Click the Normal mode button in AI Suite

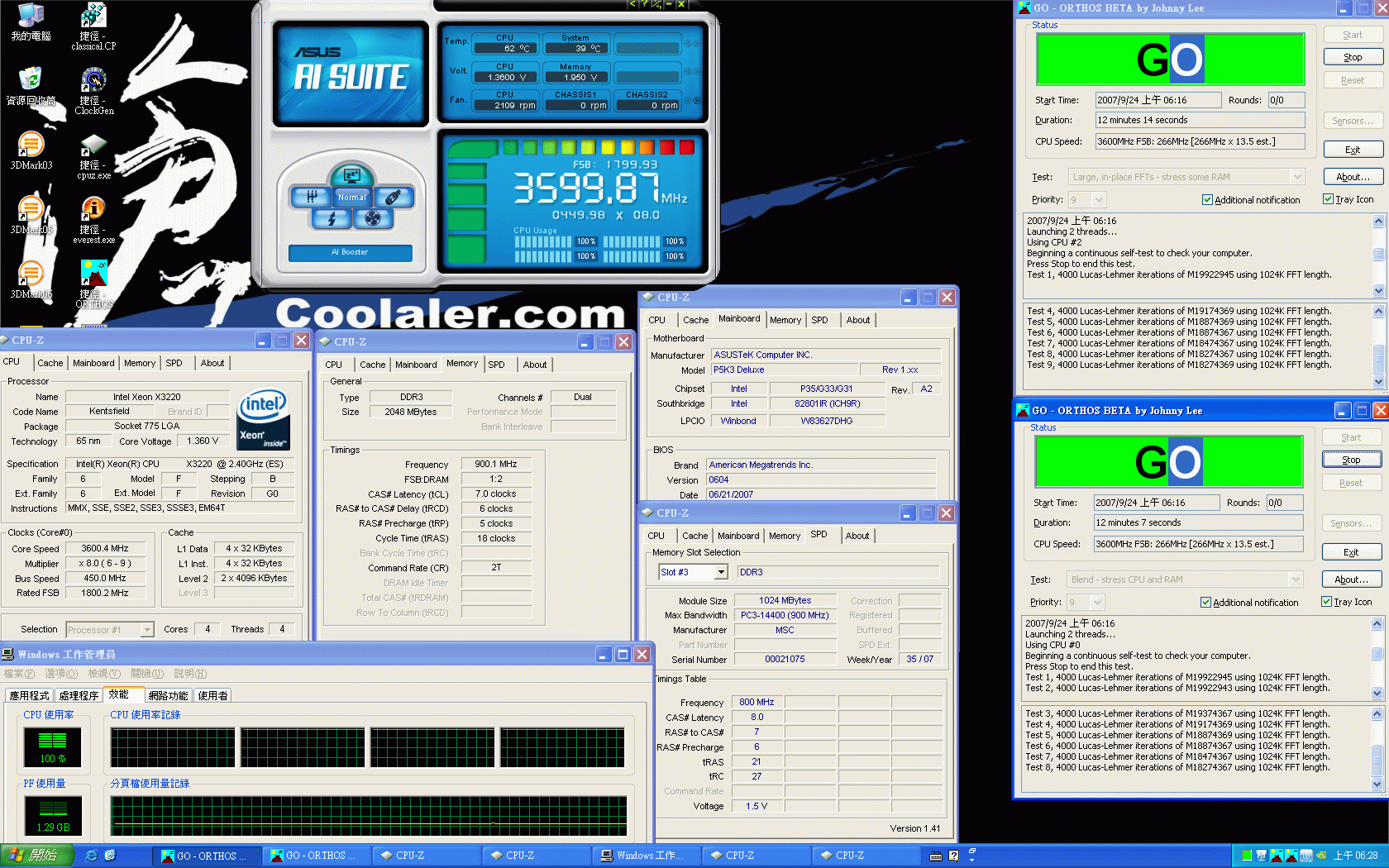(x=351, y=198)
